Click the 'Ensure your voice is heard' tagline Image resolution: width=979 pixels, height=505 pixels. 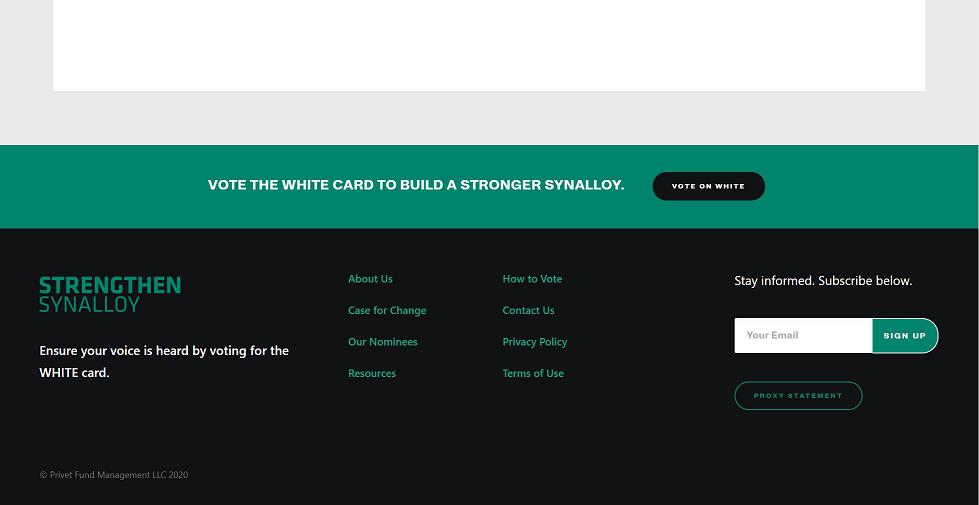point(164,362)
